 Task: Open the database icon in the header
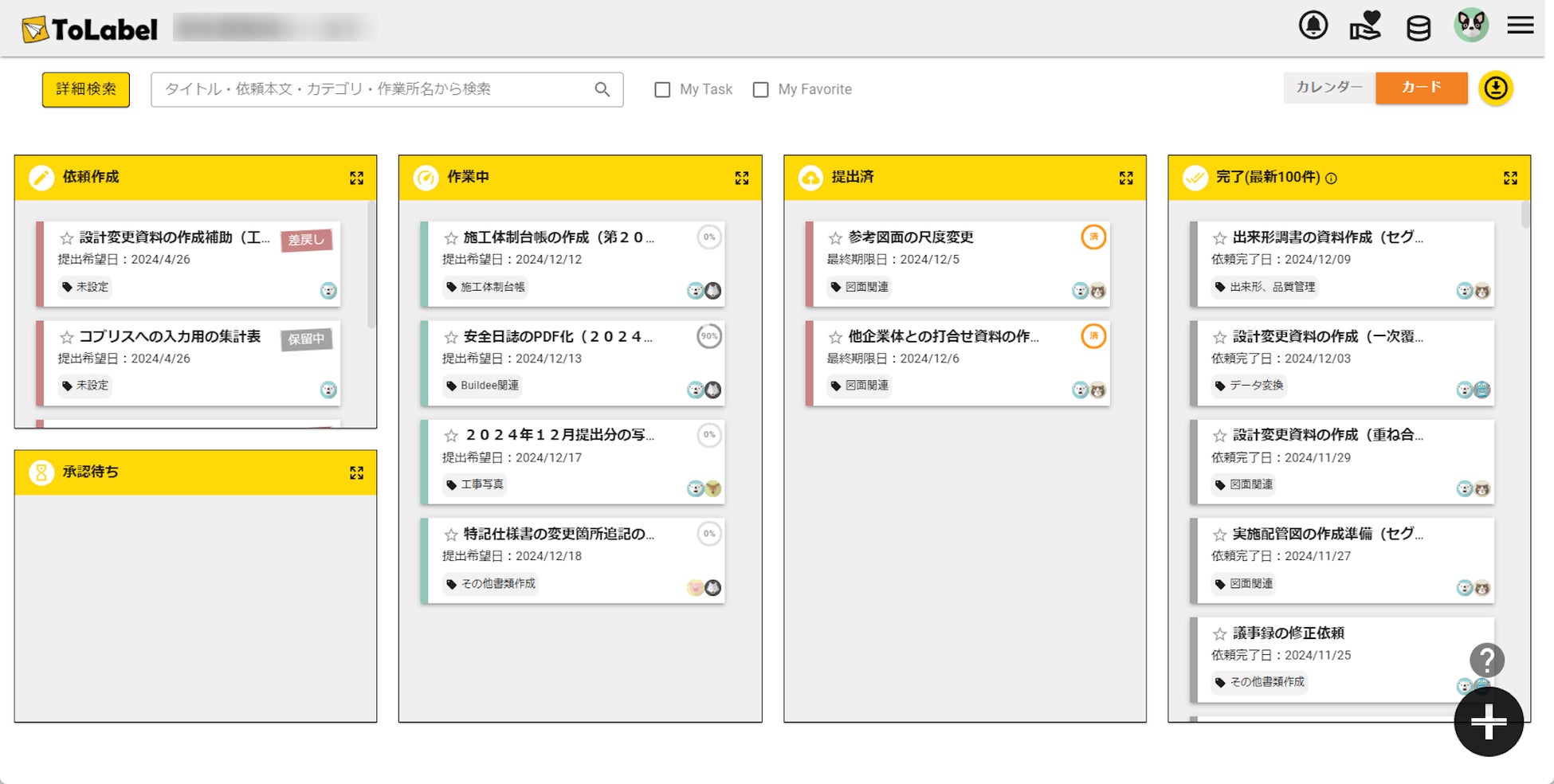pos(1419,28)
